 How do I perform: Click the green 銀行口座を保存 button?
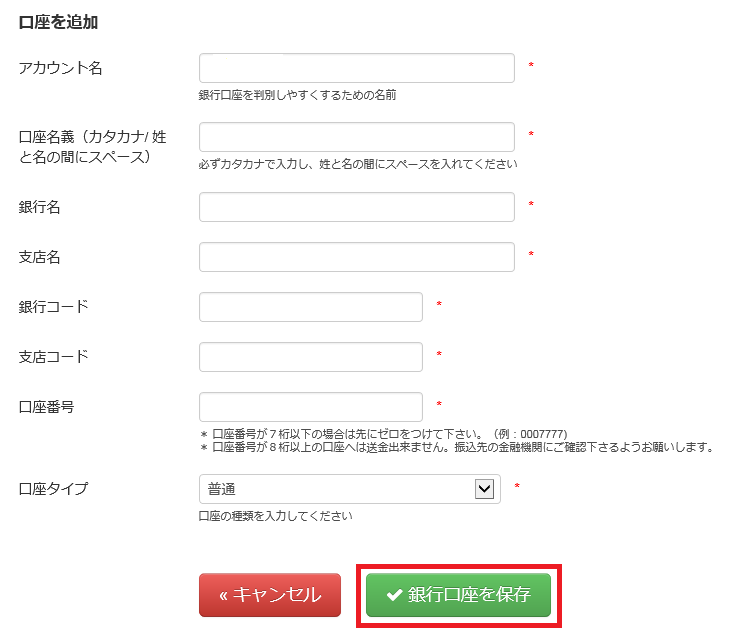point(458,595)
